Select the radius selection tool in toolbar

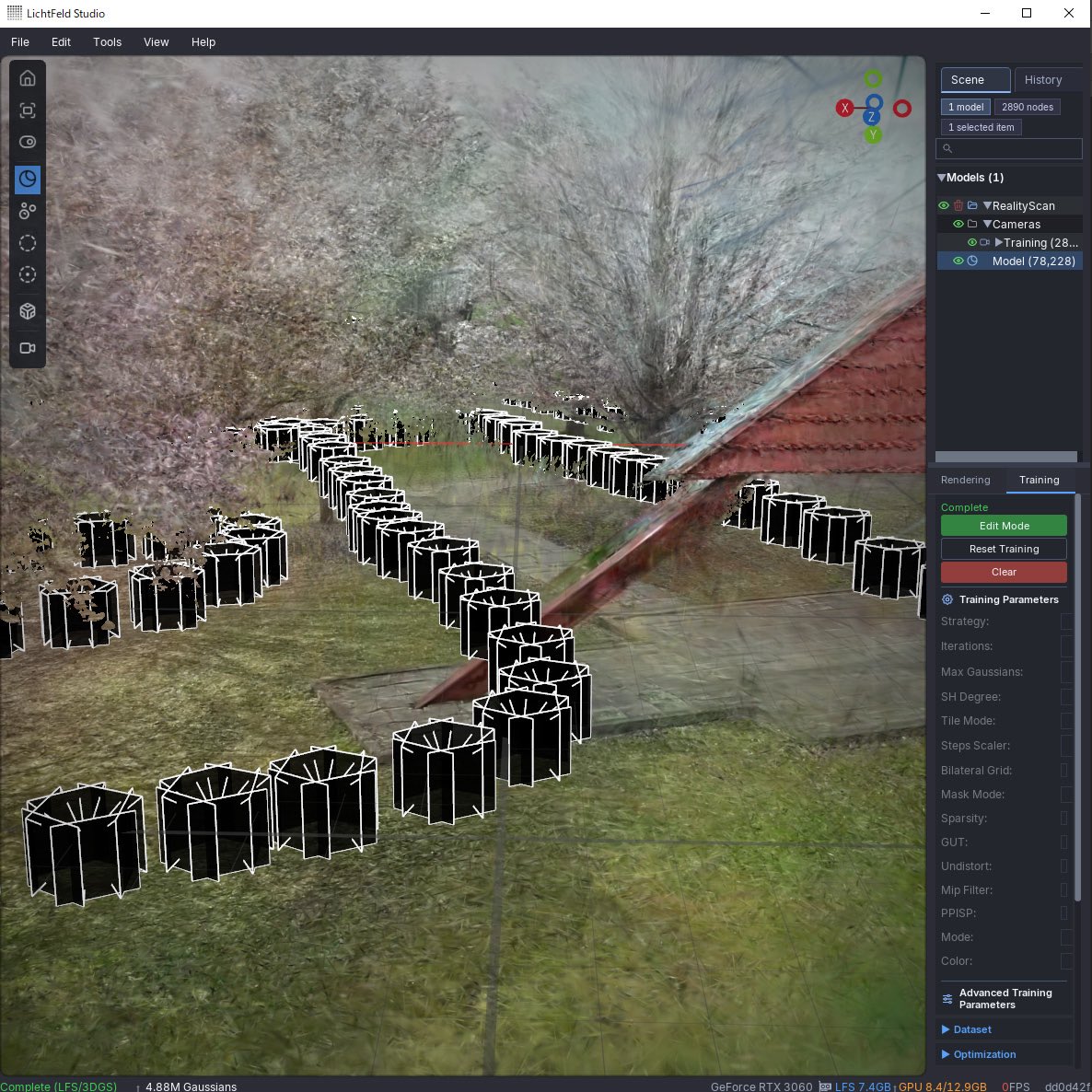pos(27,273)
